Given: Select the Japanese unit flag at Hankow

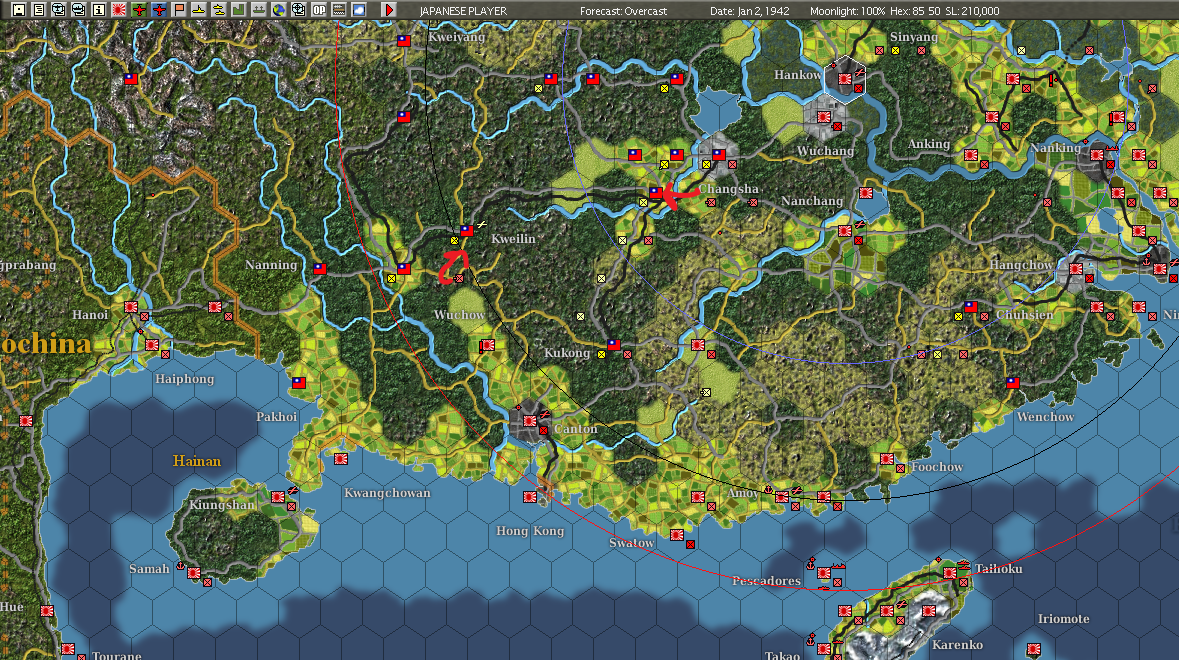Looking at the screenshot, I should [845, 78].
